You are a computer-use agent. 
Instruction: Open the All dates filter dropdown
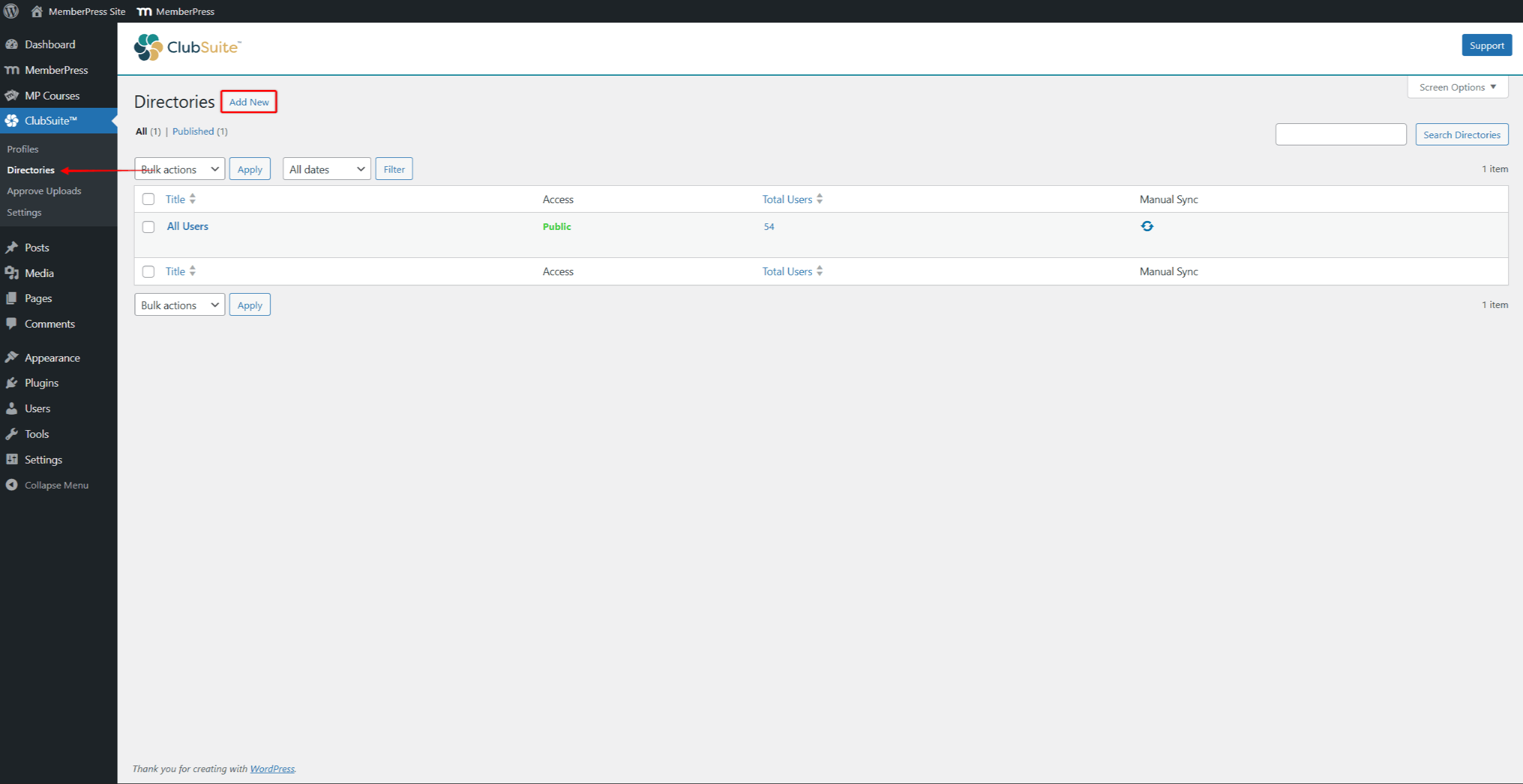pos(326,169)
